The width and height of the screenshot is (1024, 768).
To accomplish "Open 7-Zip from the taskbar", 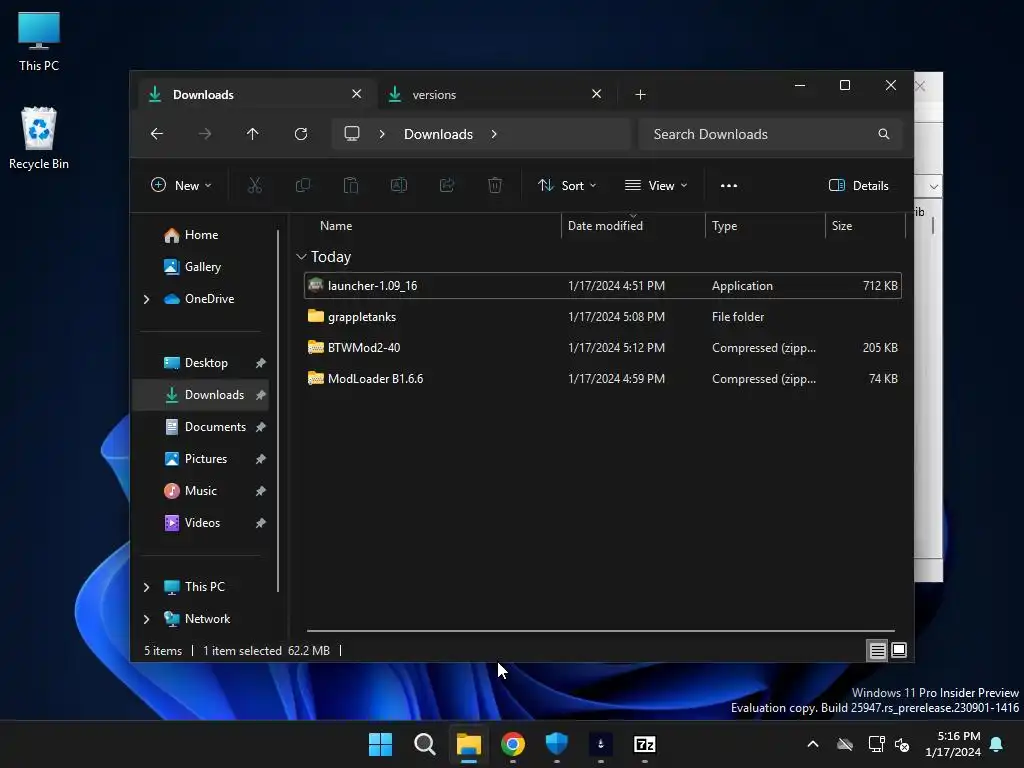I will 645,744.
